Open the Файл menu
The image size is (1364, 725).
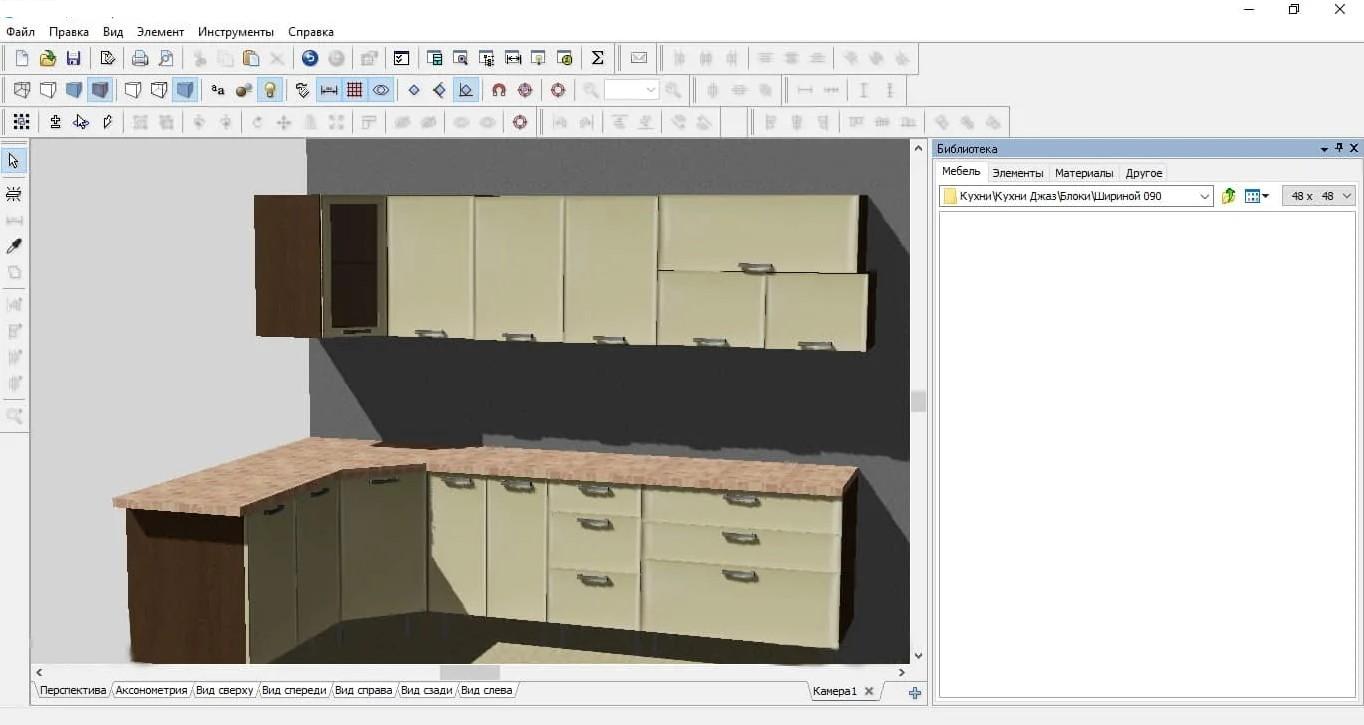click(x=20, y=32)
